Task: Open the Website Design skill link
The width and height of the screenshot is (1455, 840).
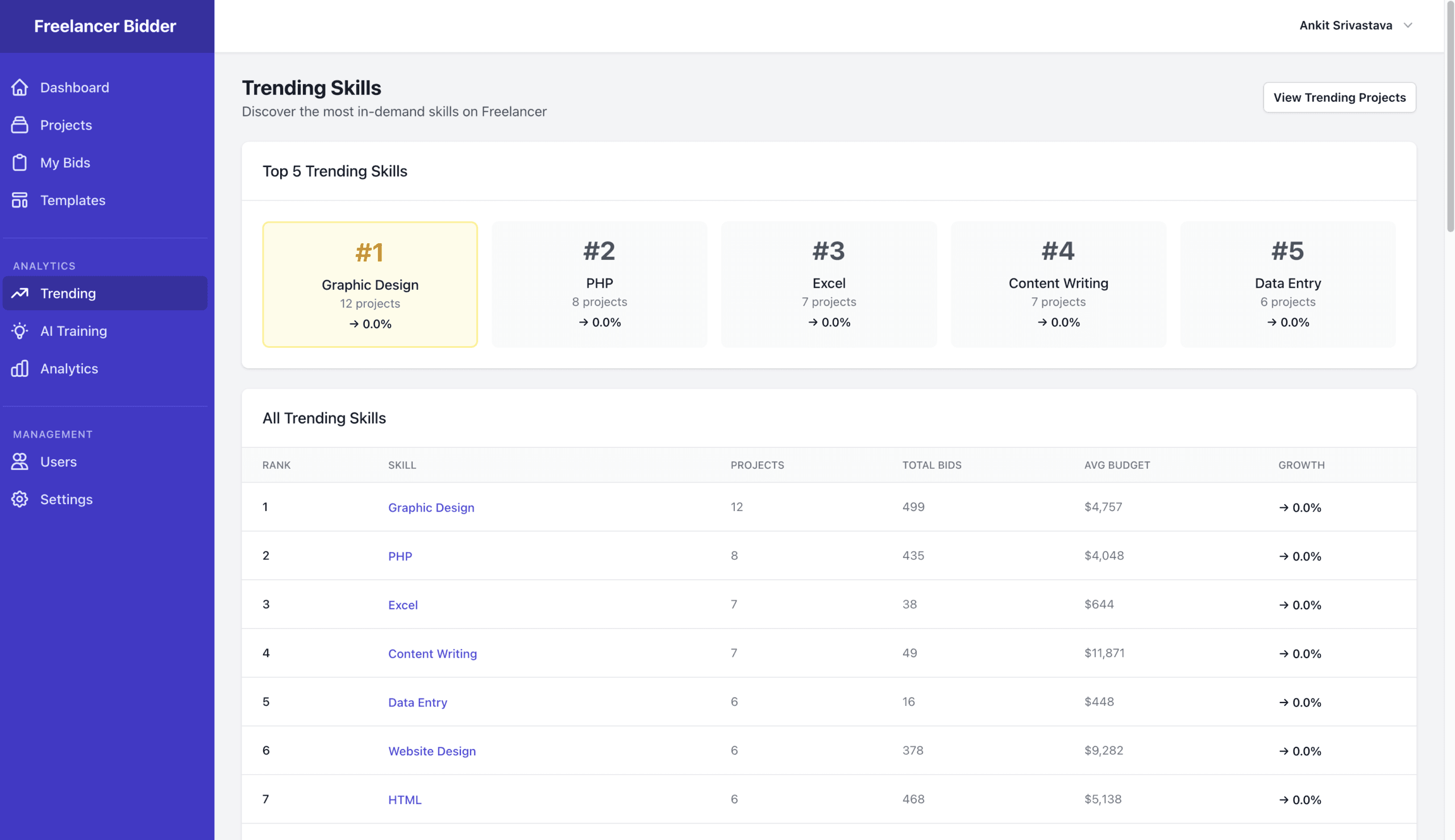Action: [431, 751]
